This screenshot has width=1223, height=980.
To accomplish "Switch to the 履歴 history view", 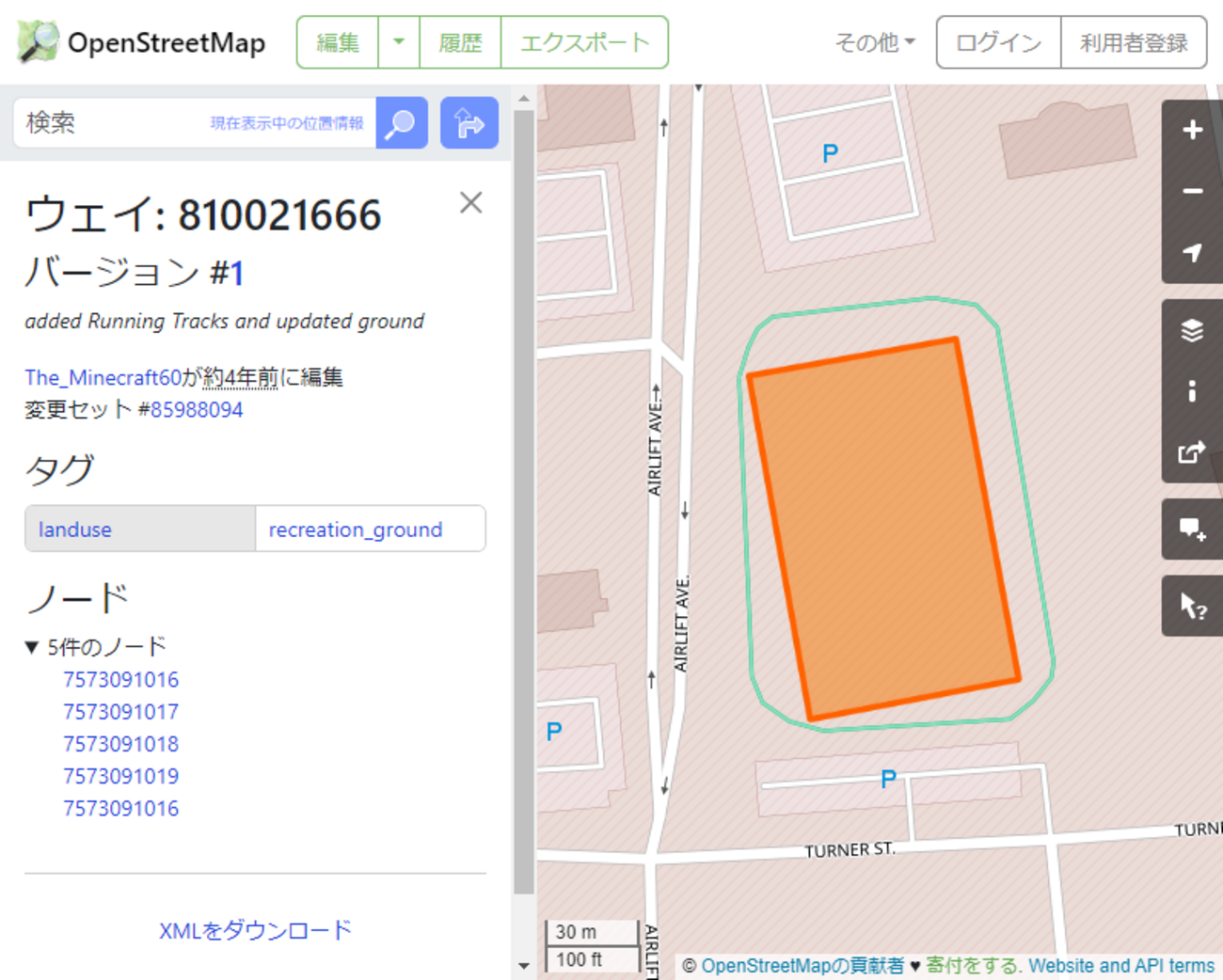I will pos(460,42).
